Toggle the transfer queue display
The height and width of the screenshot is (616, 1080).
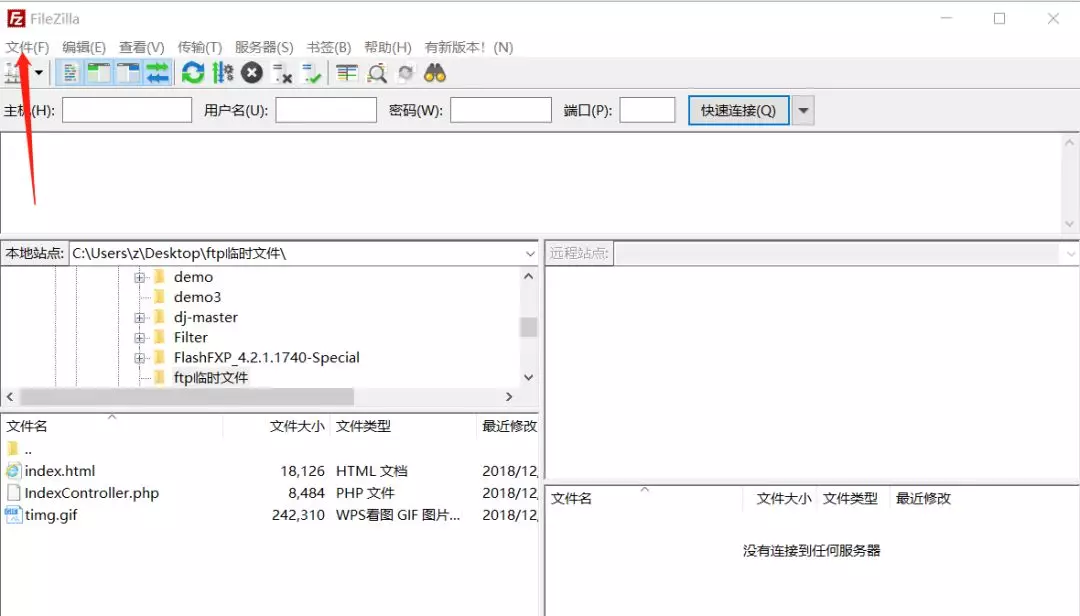pos(158,73)
